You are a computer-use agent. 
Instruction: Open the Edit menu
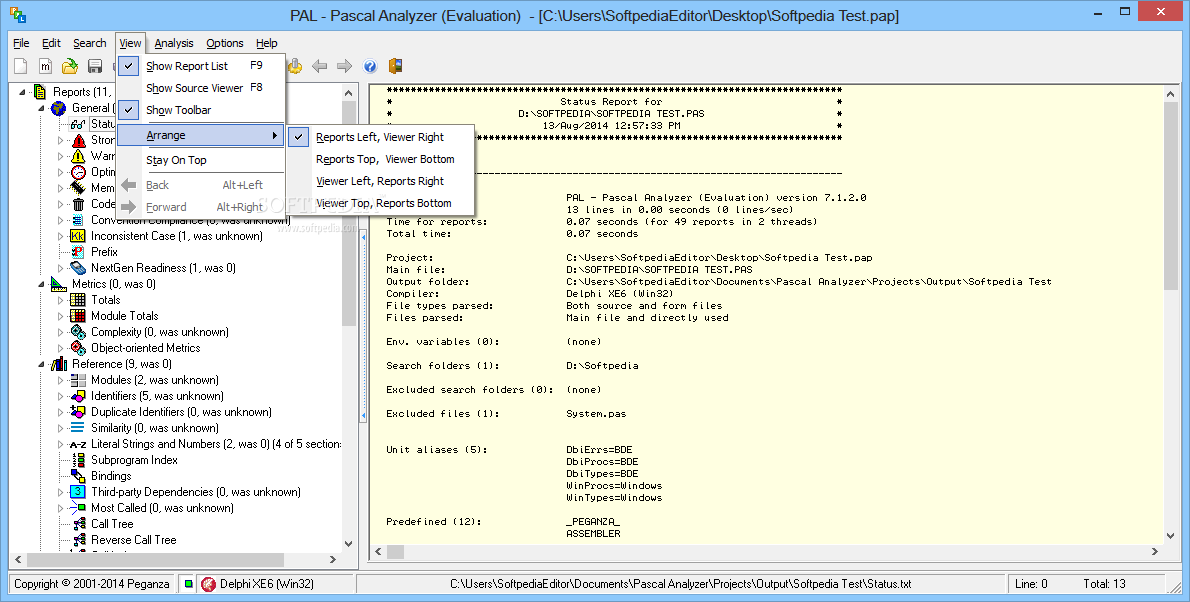pyautogui.click(x=51, y=43)
